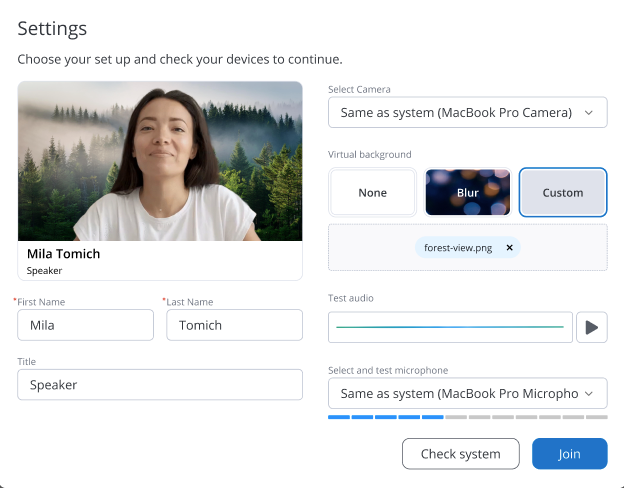Choose the Blur virtual background

(468, 192)
